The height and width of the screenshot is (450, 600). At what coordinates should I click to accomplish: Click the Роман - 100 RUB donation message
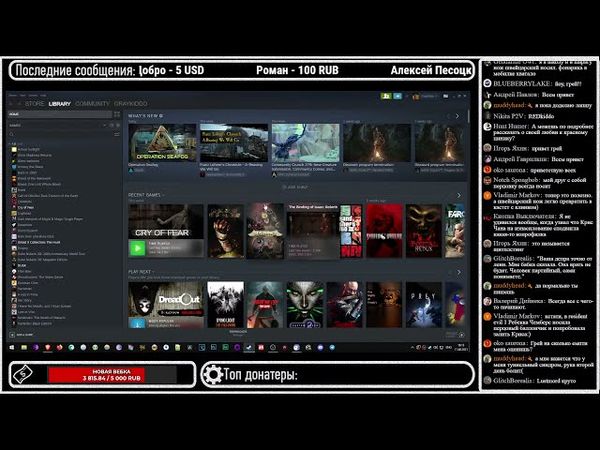pyautogui.click(x=297, y=70)
